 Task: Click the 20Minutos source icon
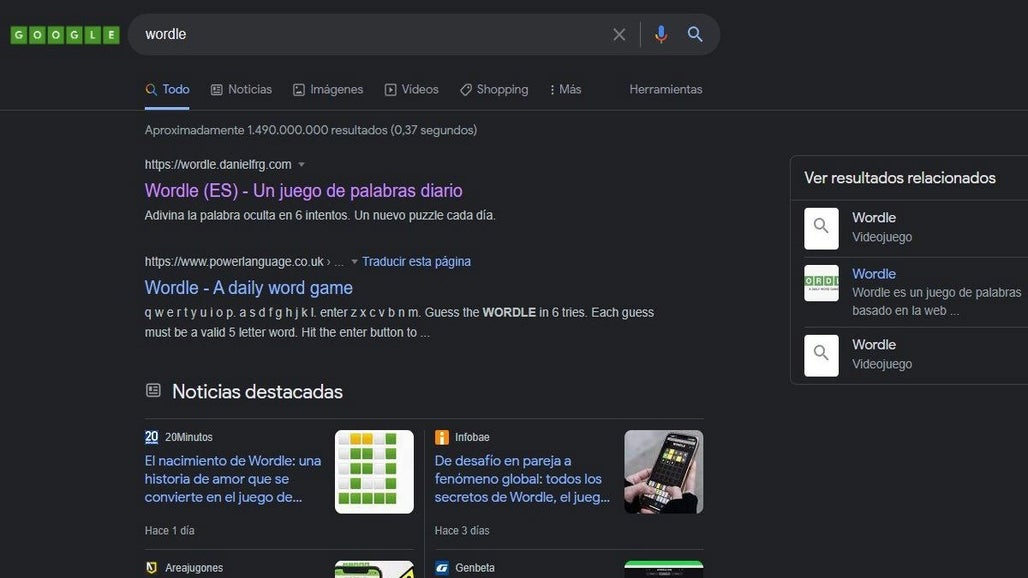coord(152,437)
